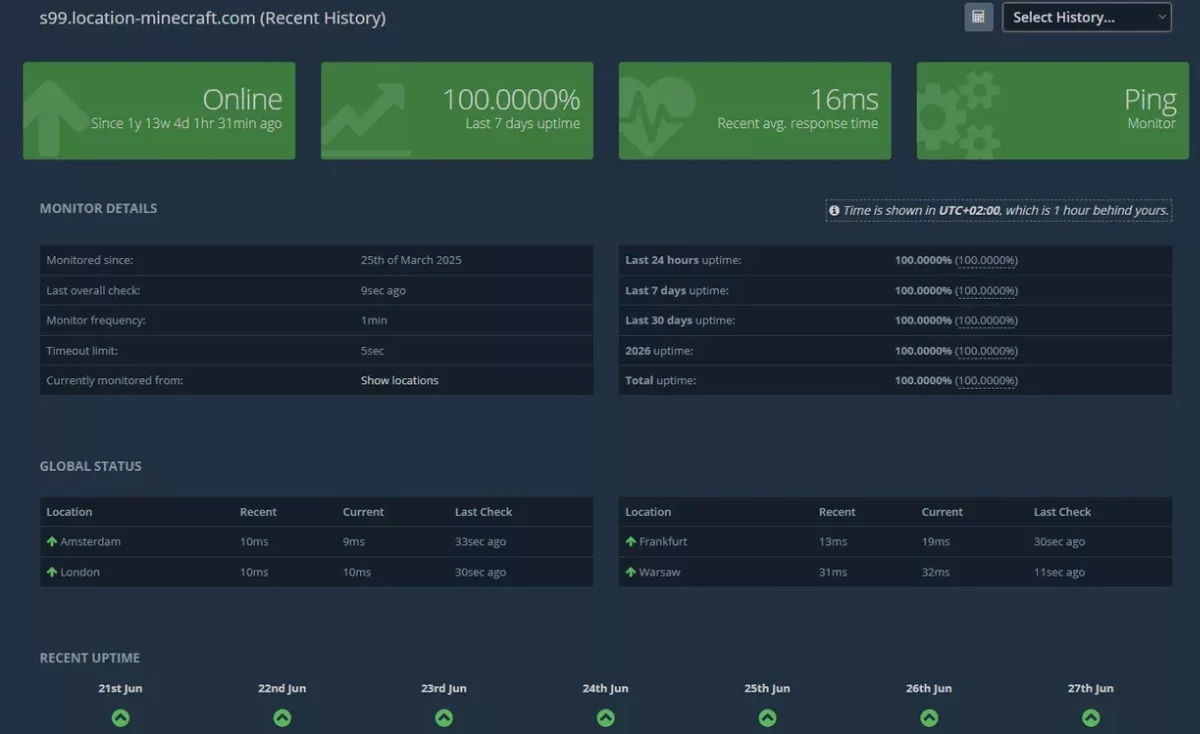Click the green Online status card
Image resolution: width=1200 pixels, height=734 pixels.
point(159,111)
